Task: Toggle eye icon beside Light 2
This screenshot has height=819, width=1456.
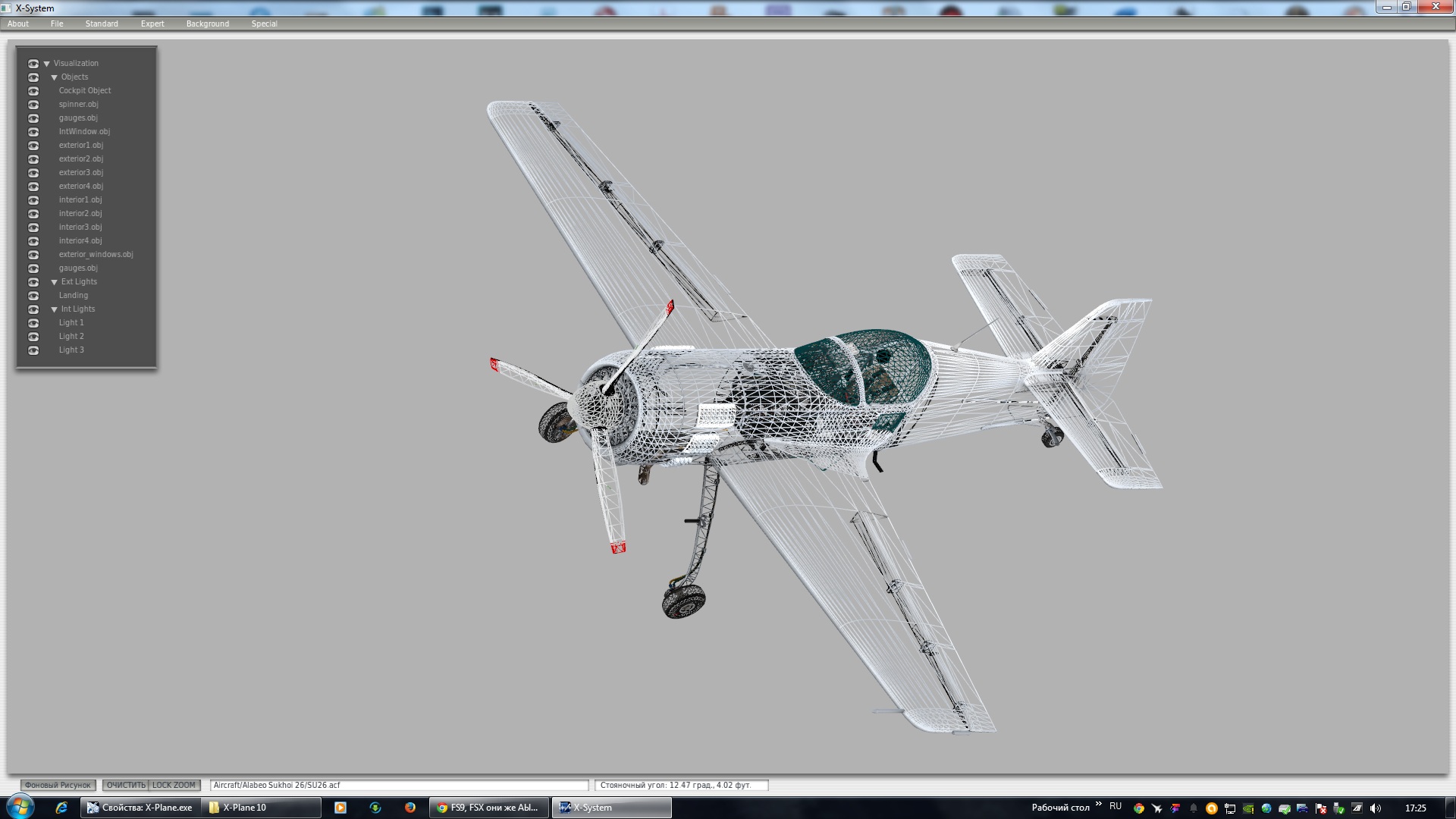Action: [x=33, y=337]
